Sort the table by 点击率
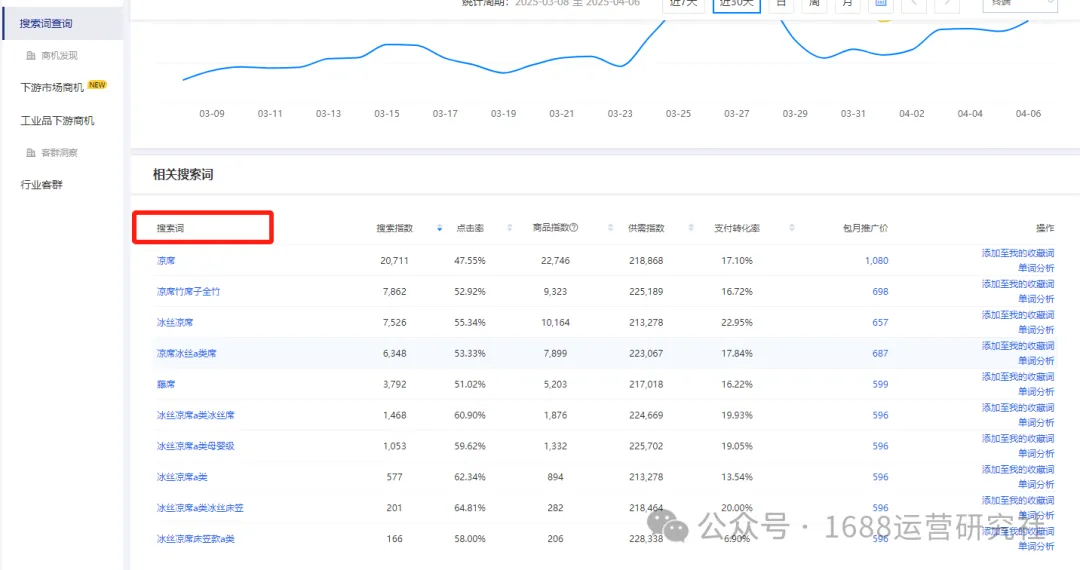1080x570 pixels. (510, 228)
